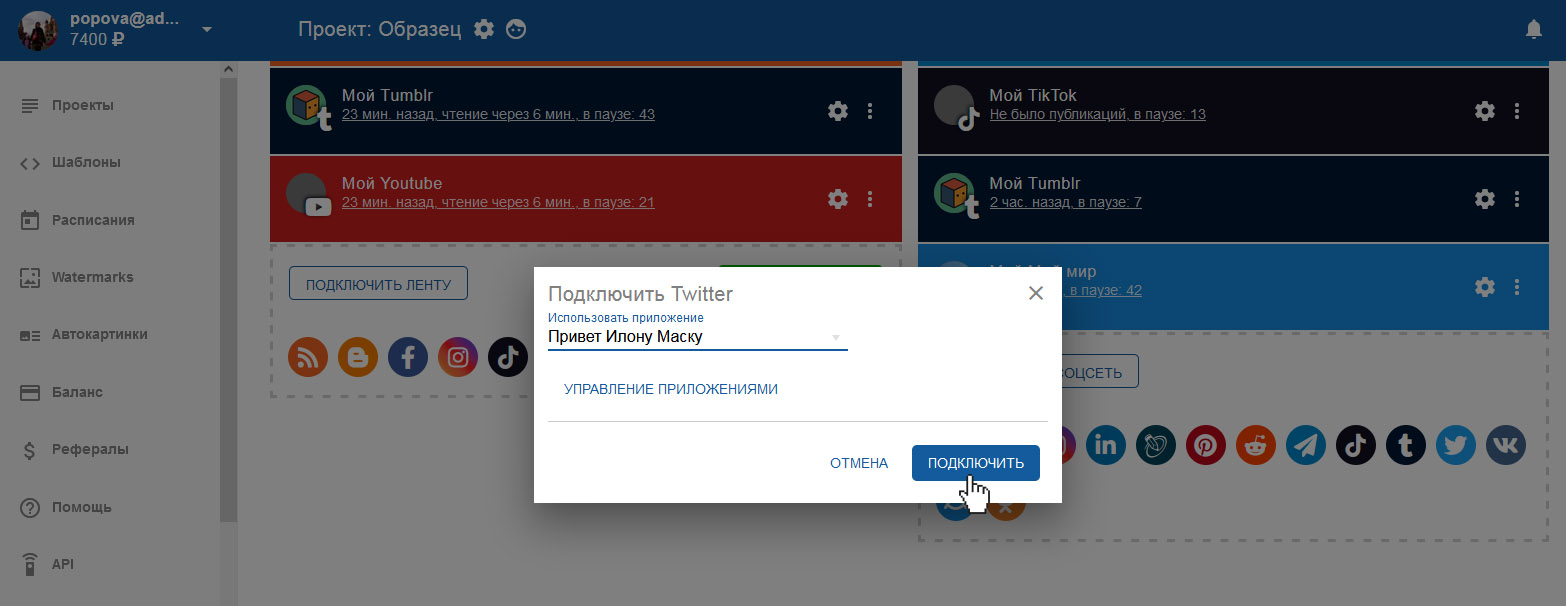
Task: Click the LinkedIn icon
Action: 1106,445
